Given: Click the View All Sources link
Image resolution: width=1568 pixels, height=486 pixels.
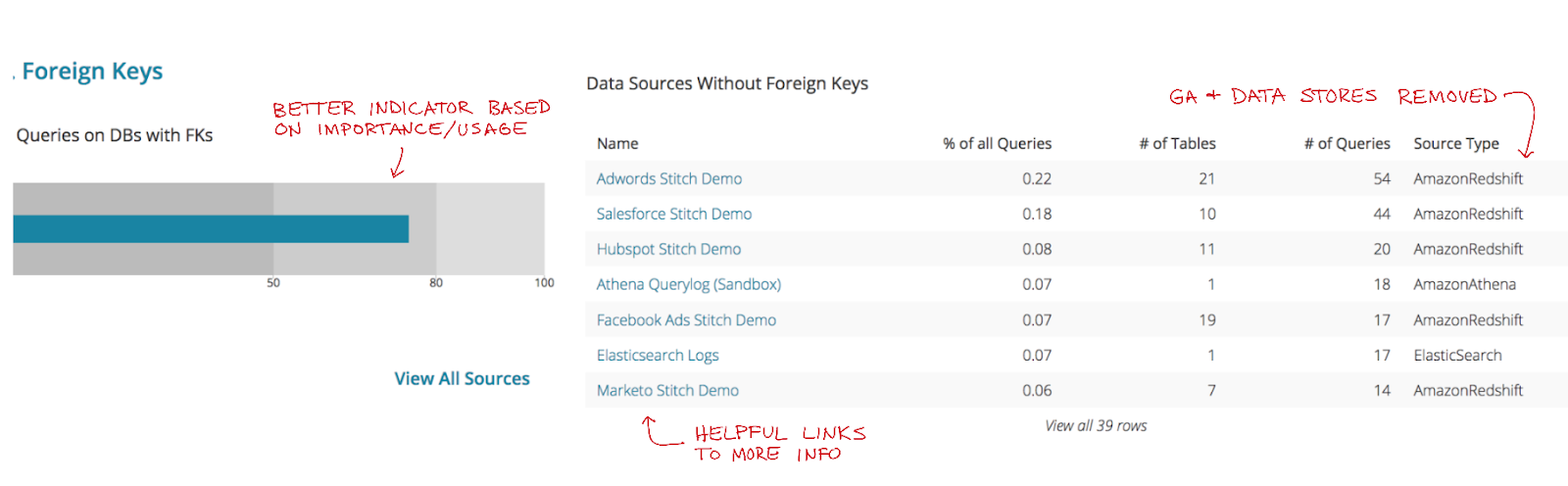Looking at the screenshot, I should tap(462, 379).
